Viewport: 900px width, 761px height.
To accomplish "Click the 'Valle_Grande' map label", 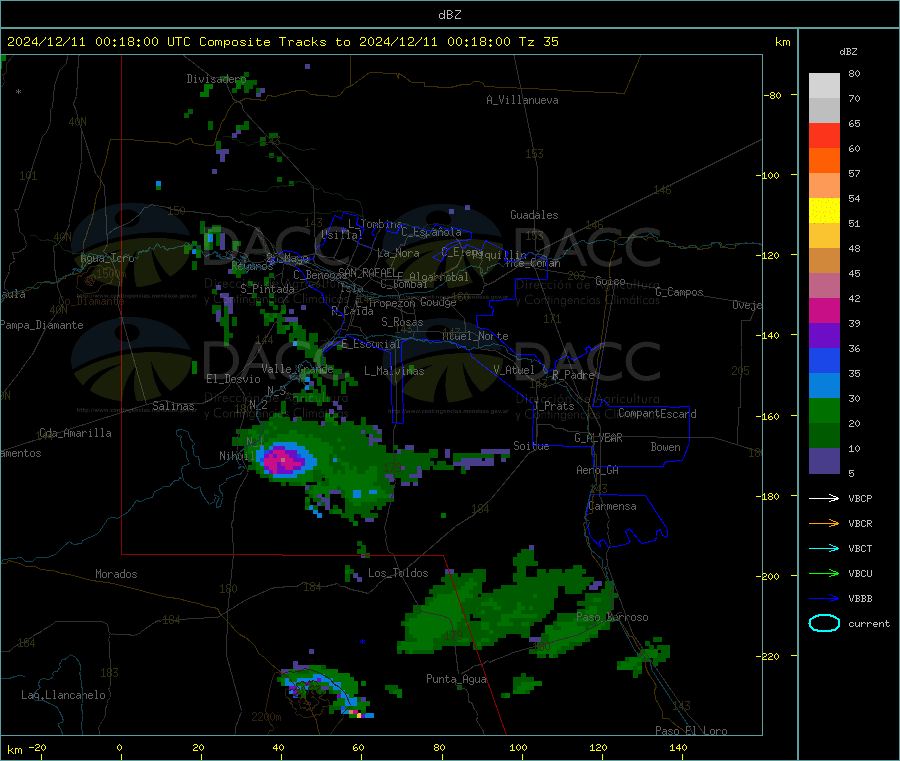I will 297,369.
